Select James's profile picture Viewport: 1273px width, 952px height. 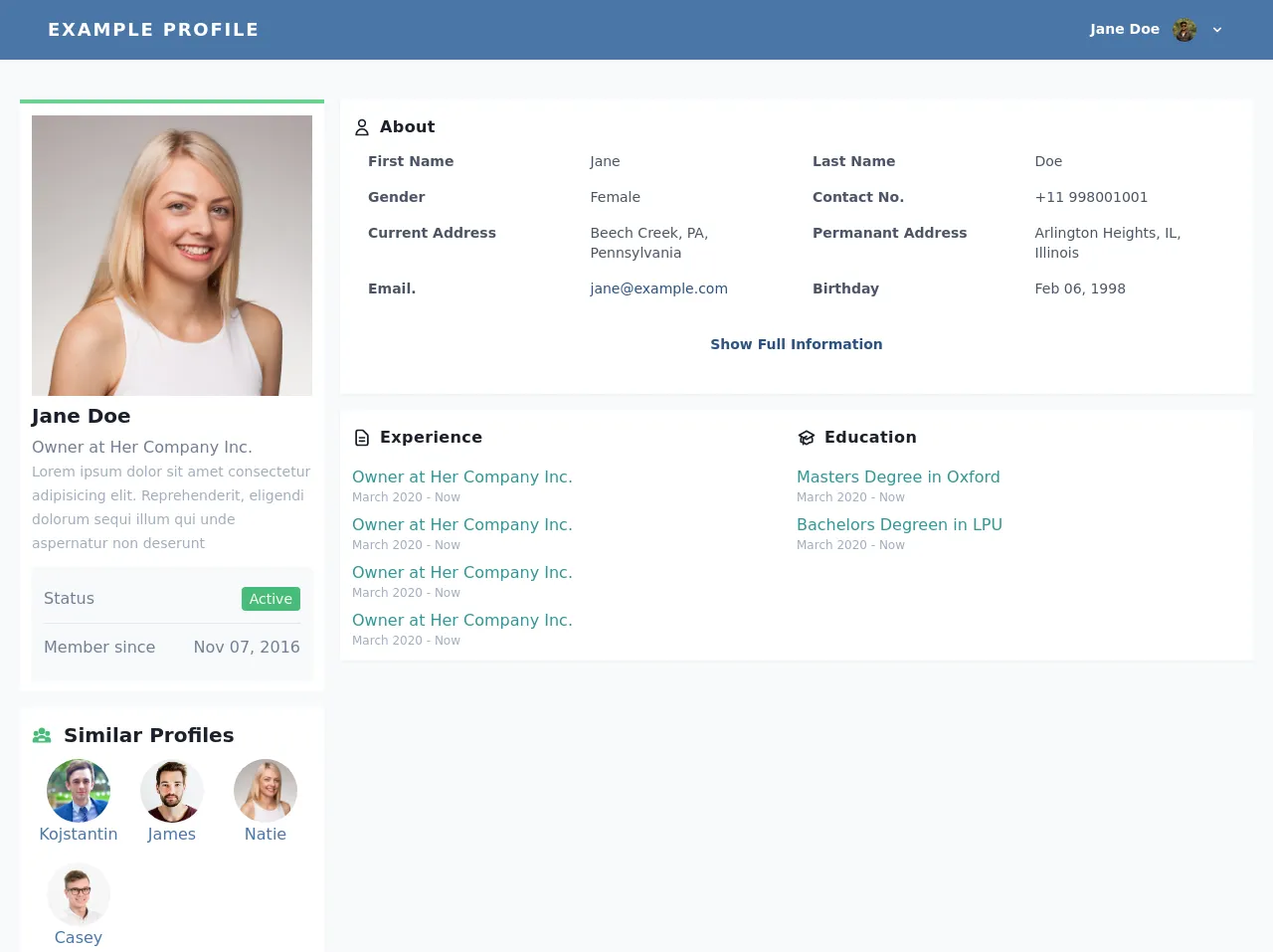(x=172, y=791)
